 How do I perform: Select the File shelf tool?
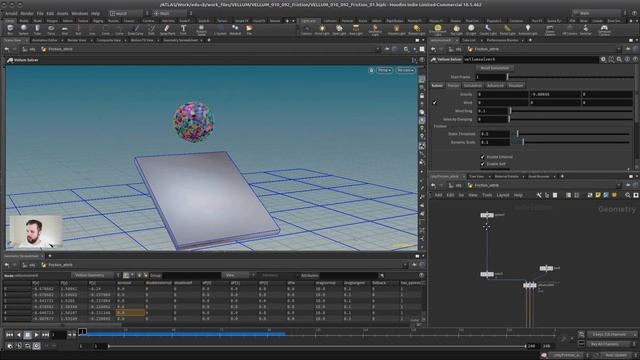coord(249,29)
